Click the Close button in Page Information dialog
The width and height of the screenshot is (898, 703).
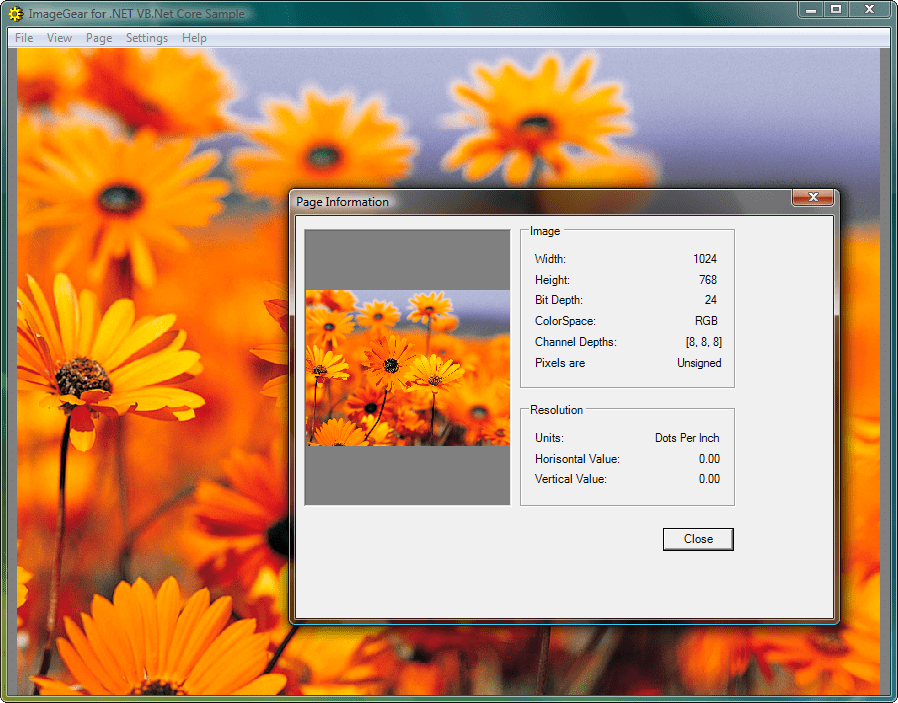tap(697, 539)
